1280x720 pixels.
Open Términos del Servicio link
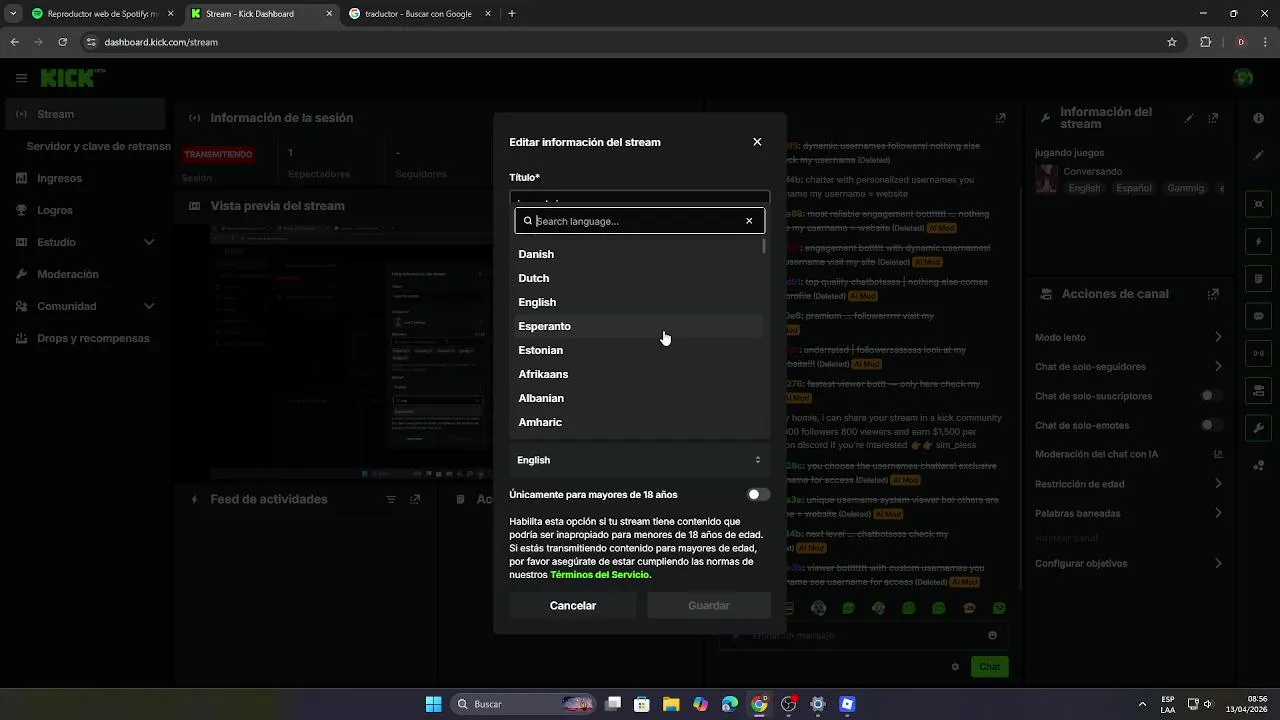click(x=601, y=575)
